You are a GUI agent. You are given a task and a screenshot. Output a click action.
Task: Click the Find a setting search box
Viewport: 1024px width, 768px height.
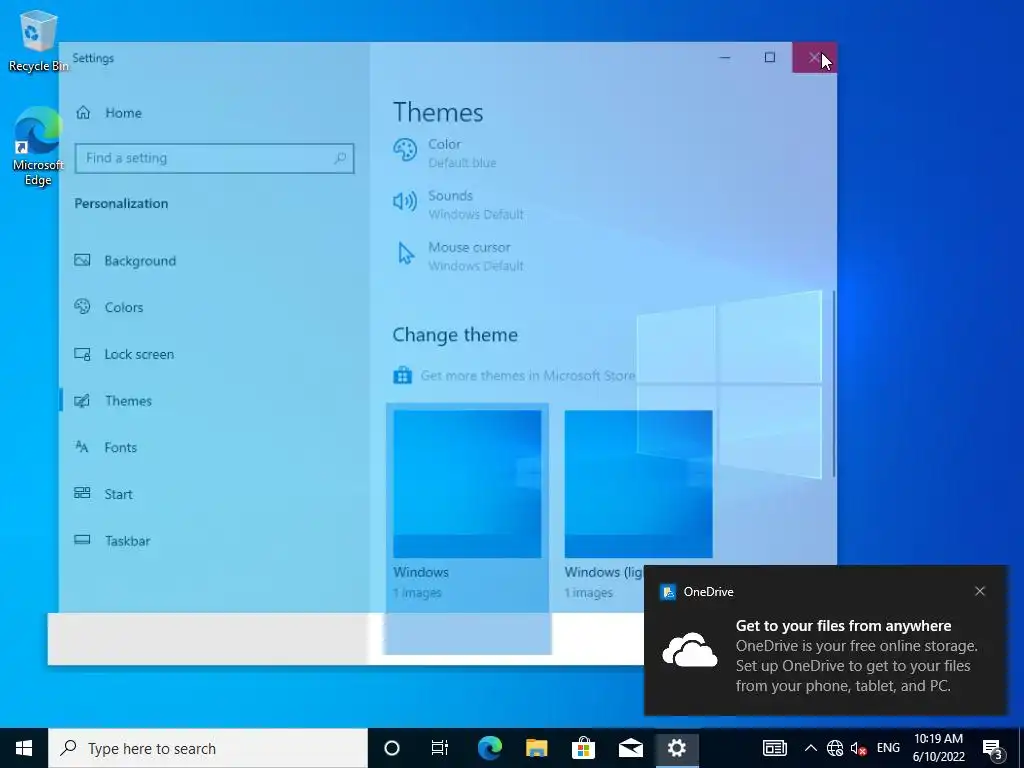pyautogui.click(x=214, y=159)
